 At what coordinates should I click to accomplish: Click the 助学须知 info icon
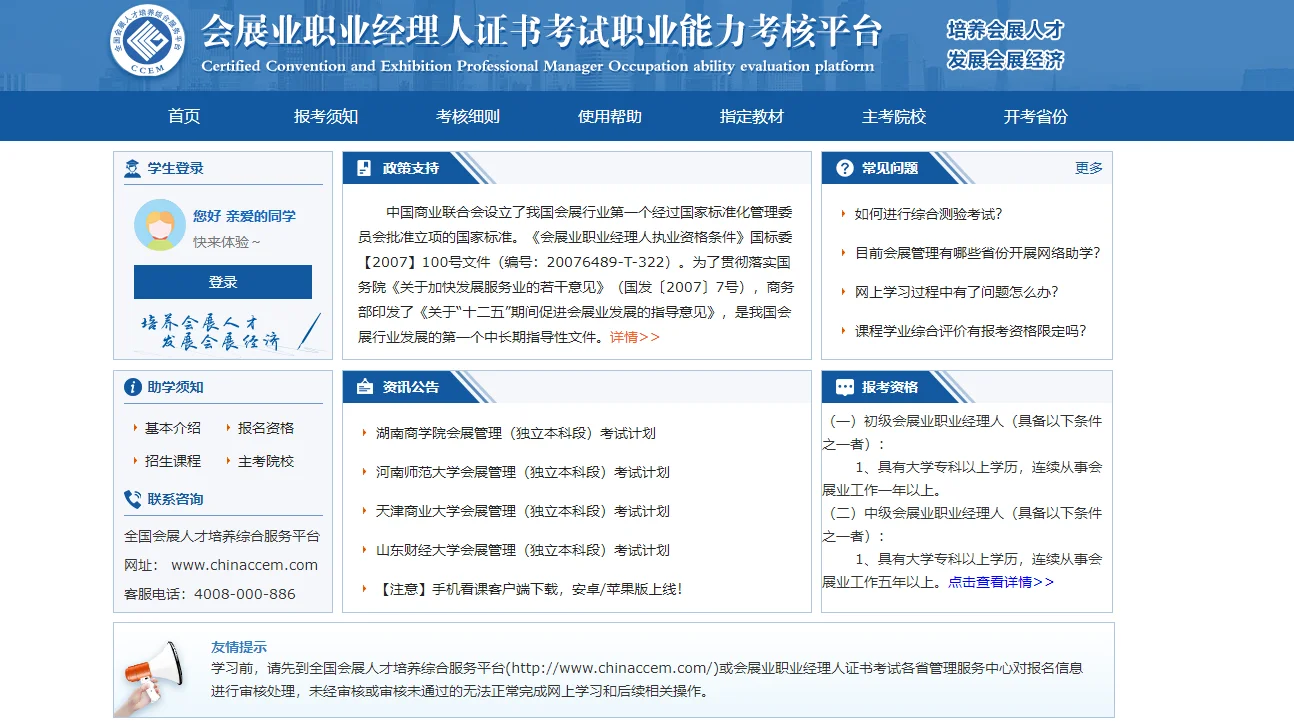pos(131,386)
